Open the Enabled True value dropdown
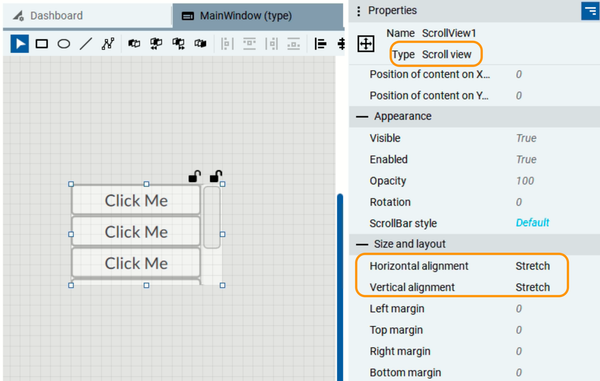 [x=526, y=160]
